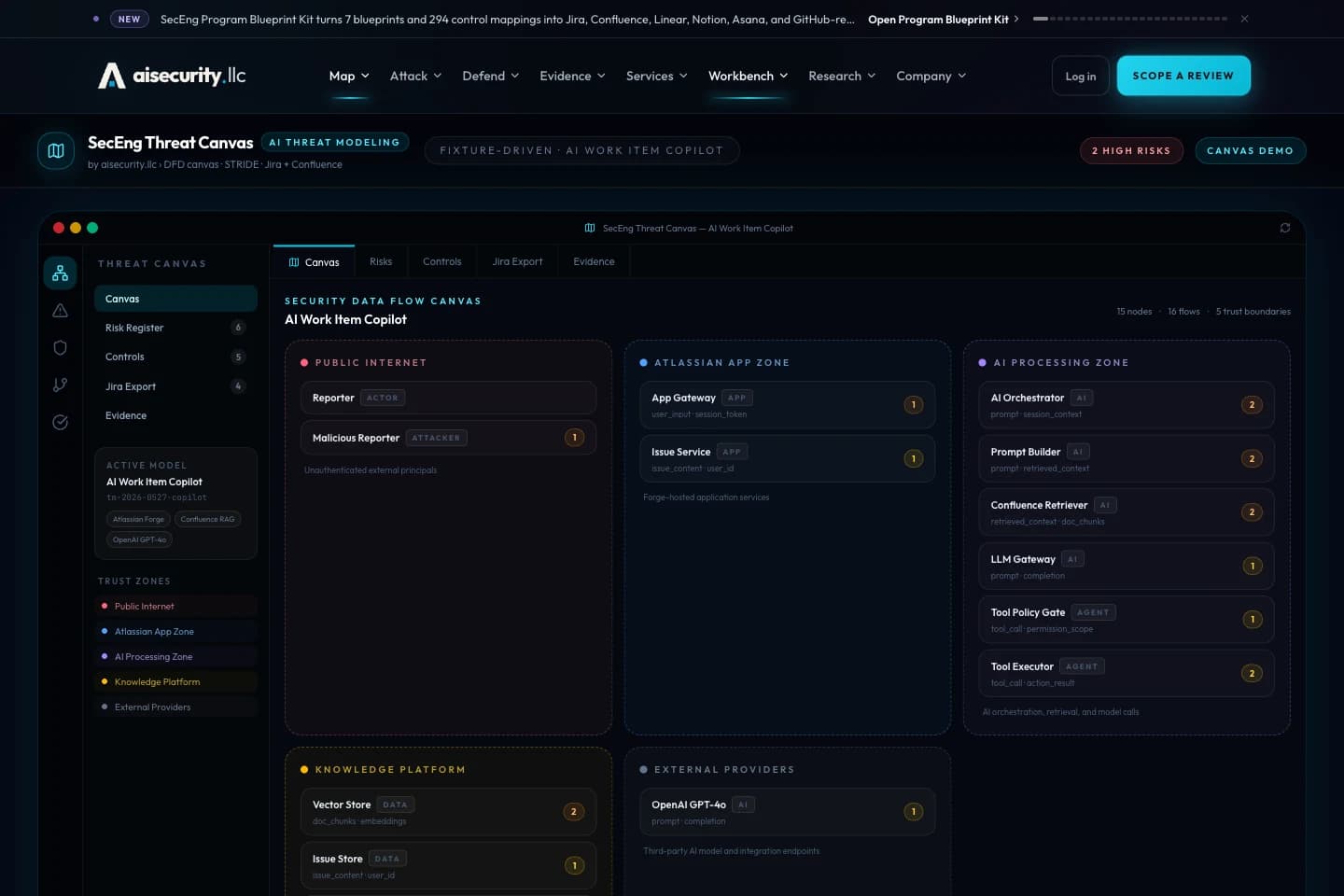Click the red window dot
The width and height of the screenshot is (1344, 896).
coord(59,228)
